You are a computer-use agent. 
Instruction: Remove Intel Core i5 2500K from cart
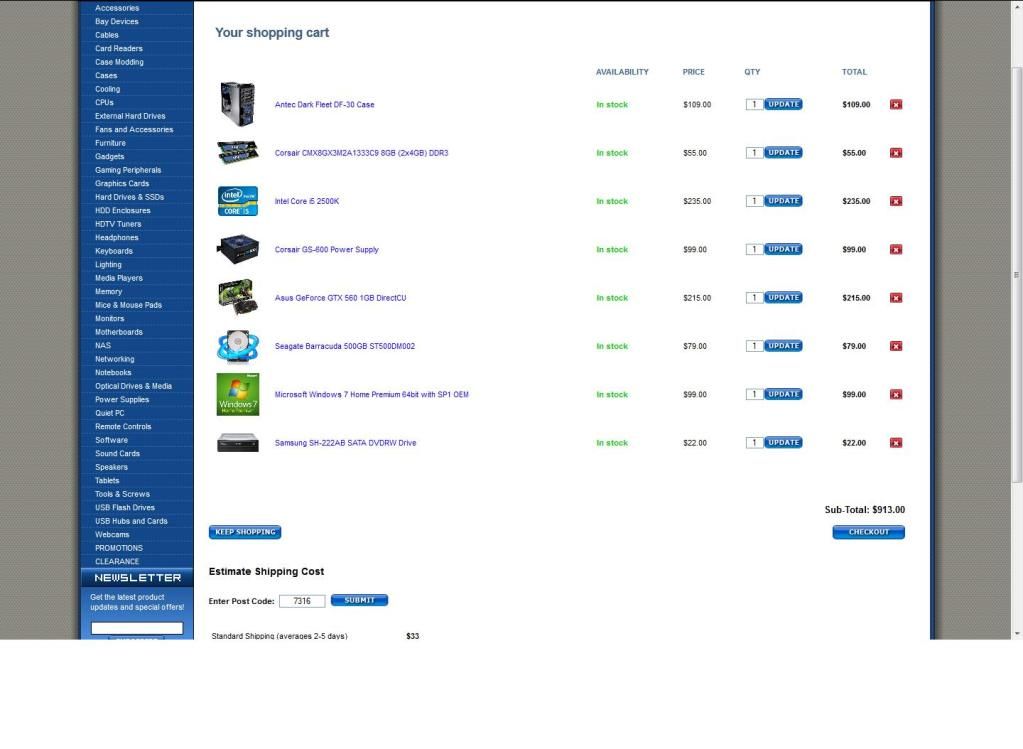click(896, 201)
